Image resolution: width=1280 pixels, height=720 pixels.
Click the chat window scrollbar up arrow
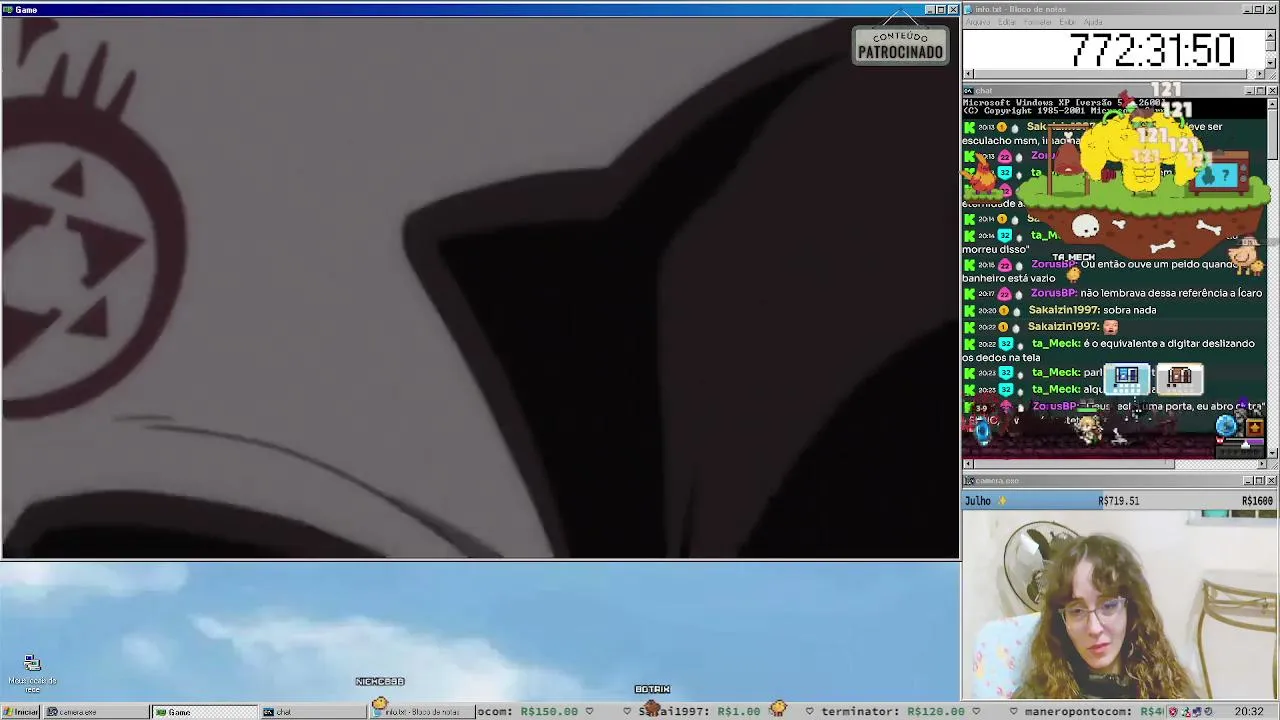tap(1272, 103)
